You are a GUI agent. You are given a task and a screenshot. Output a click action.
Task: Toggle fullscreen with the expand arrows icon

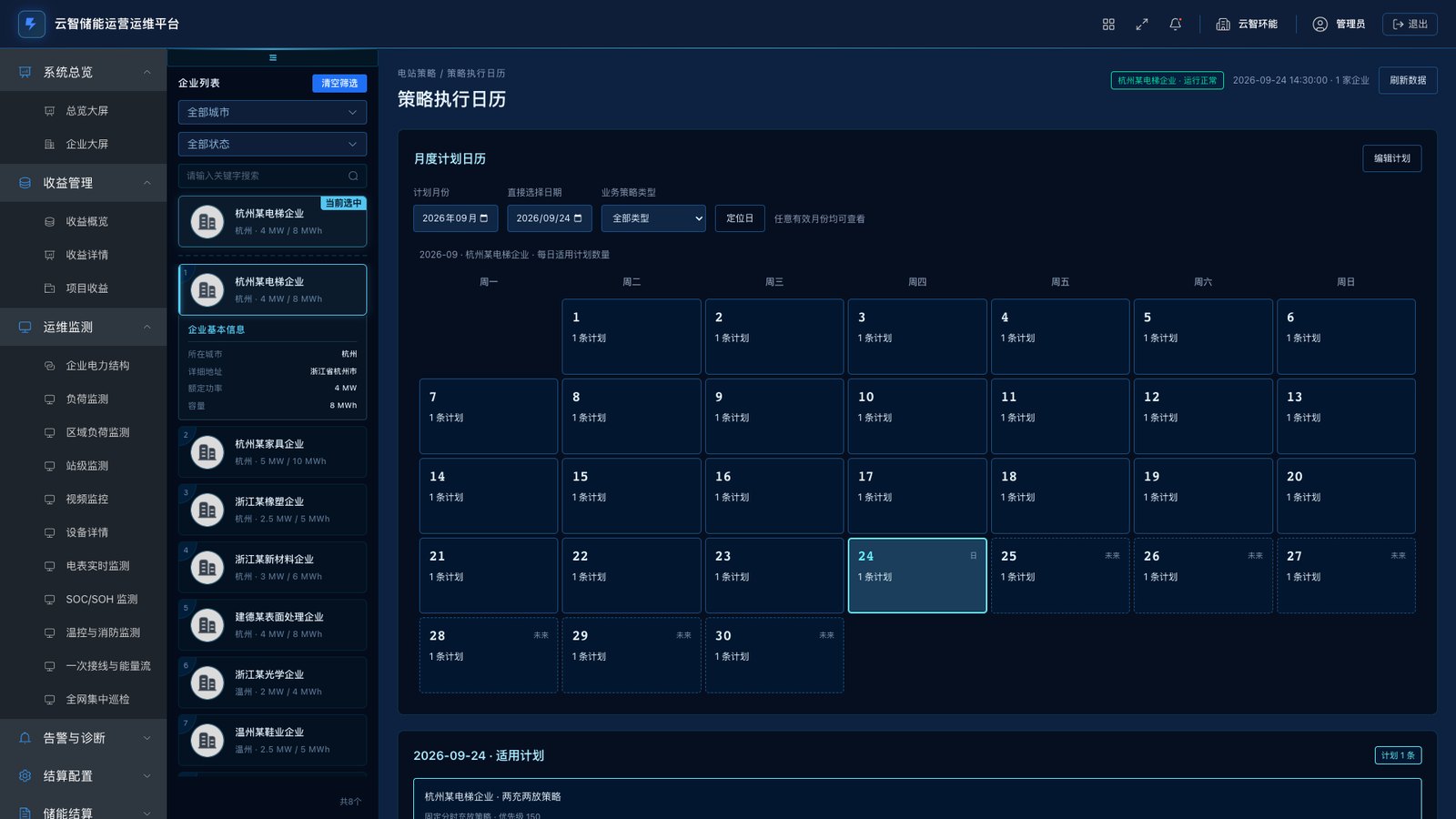click(x=1142, y=25)
